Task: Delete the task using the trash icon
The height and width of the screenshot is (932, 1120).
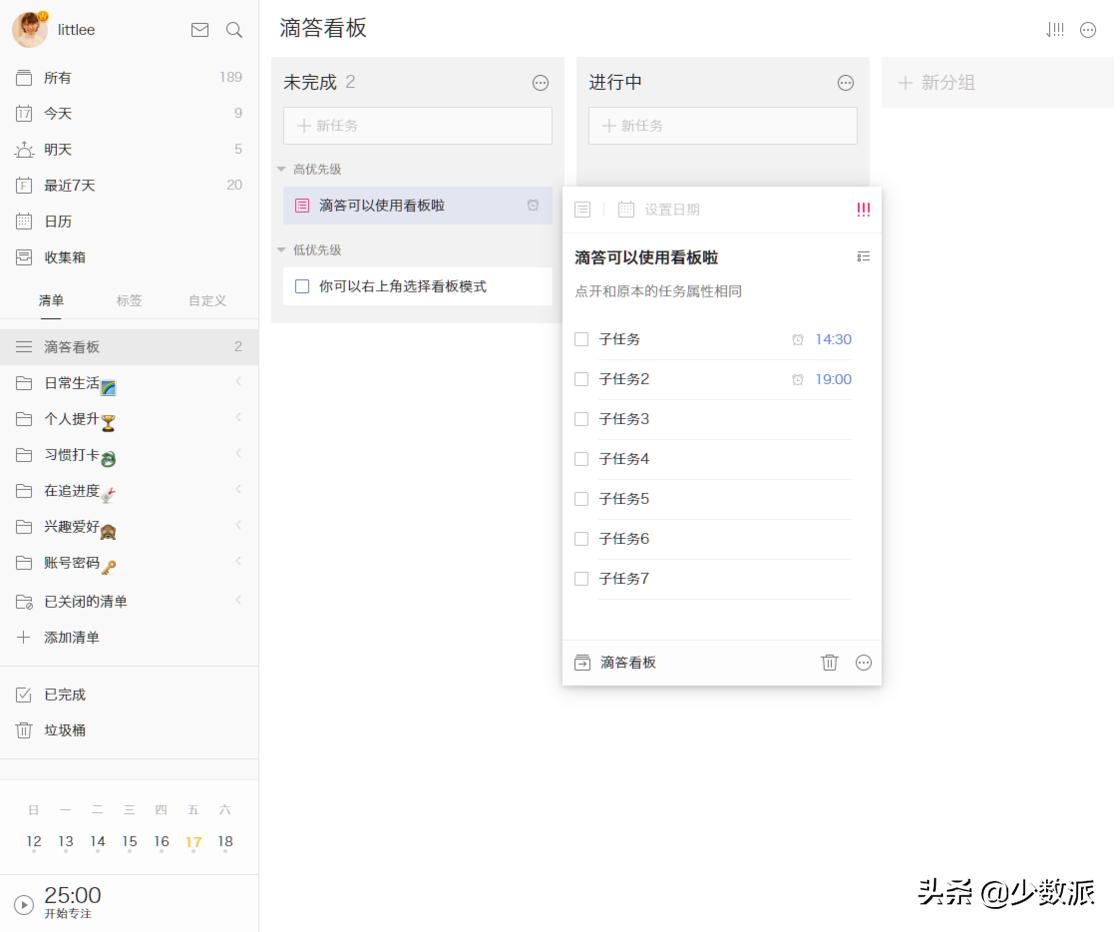Action: pos(829,662)
